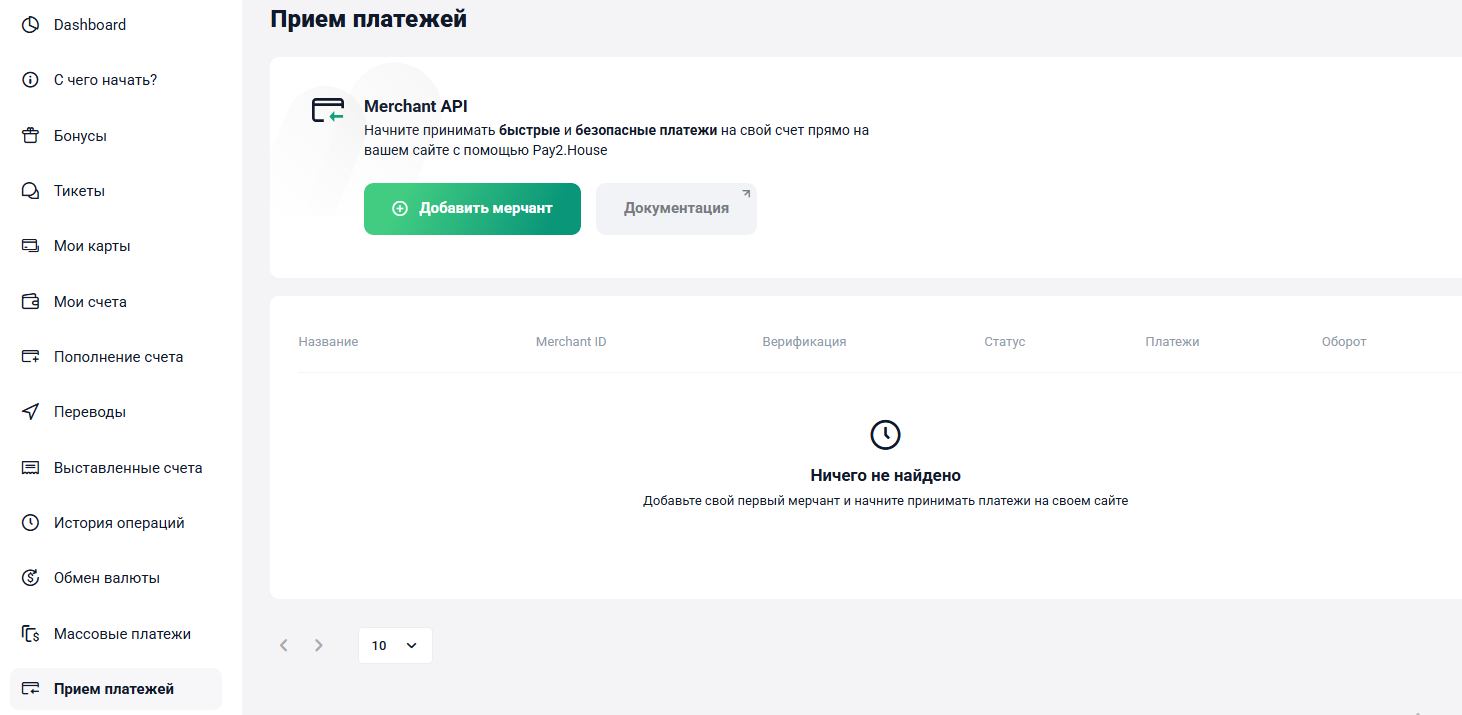Click the info icon beside С чего начать?
Screen dimensions: 1462x715
[x=30, y=80]
